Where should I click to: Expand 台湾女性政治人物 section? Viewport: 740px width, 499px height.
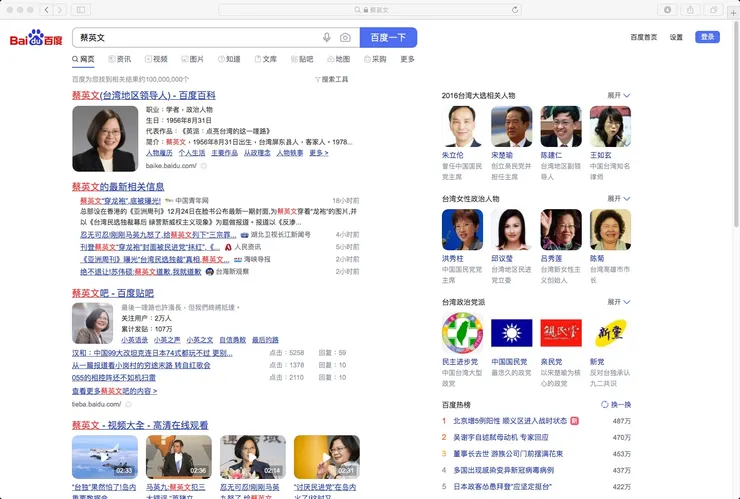[618, 199]
